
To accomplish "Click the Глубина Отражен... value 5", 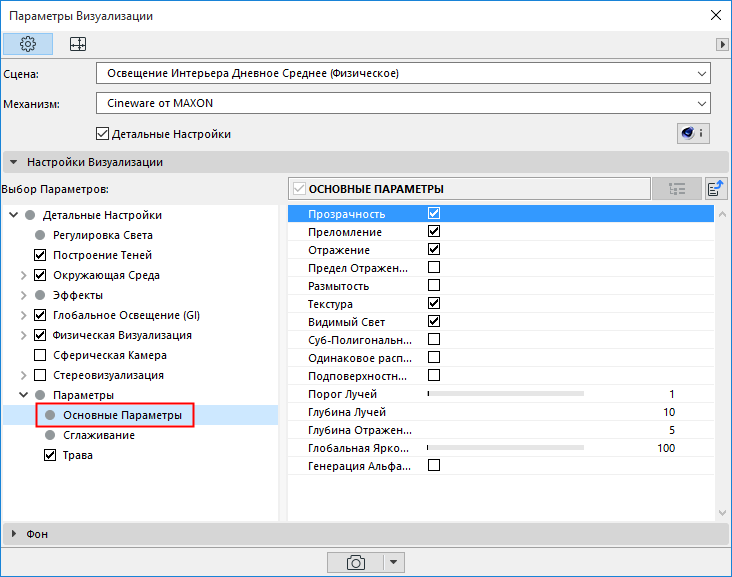I will pos(672,430).
